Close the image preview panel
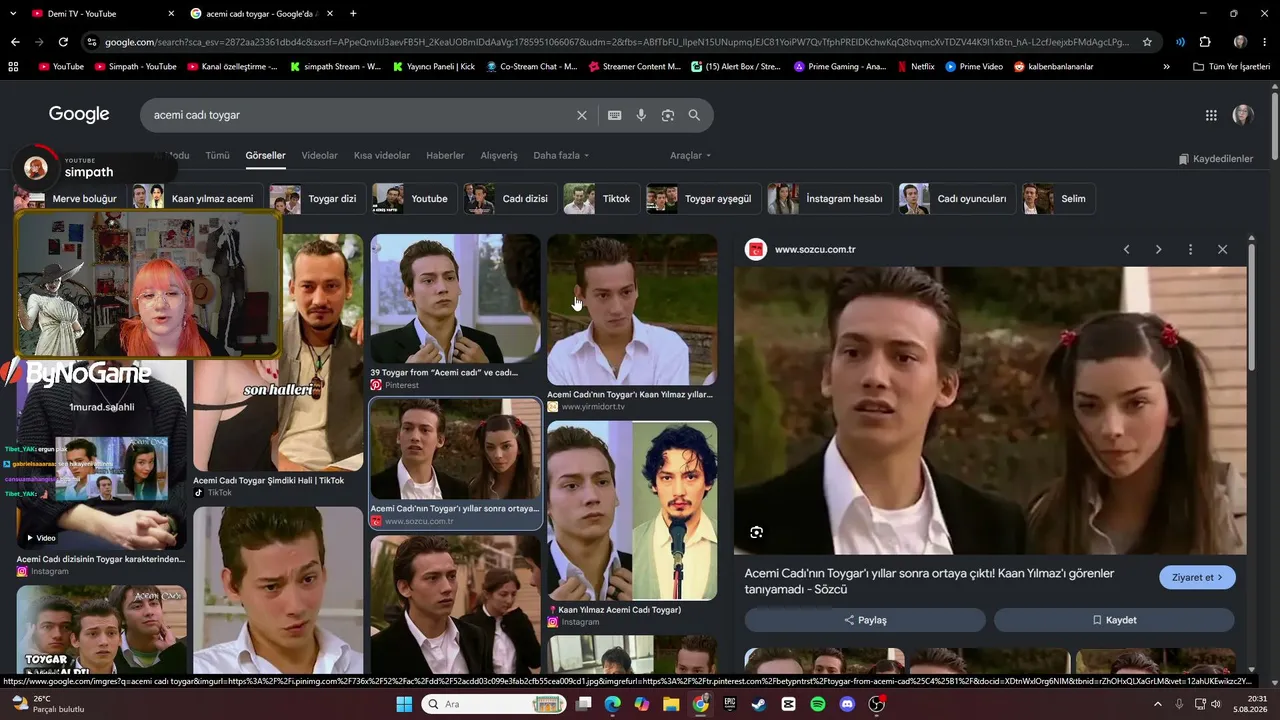This screenshot has height=720, width=1280. (1222, 249)
